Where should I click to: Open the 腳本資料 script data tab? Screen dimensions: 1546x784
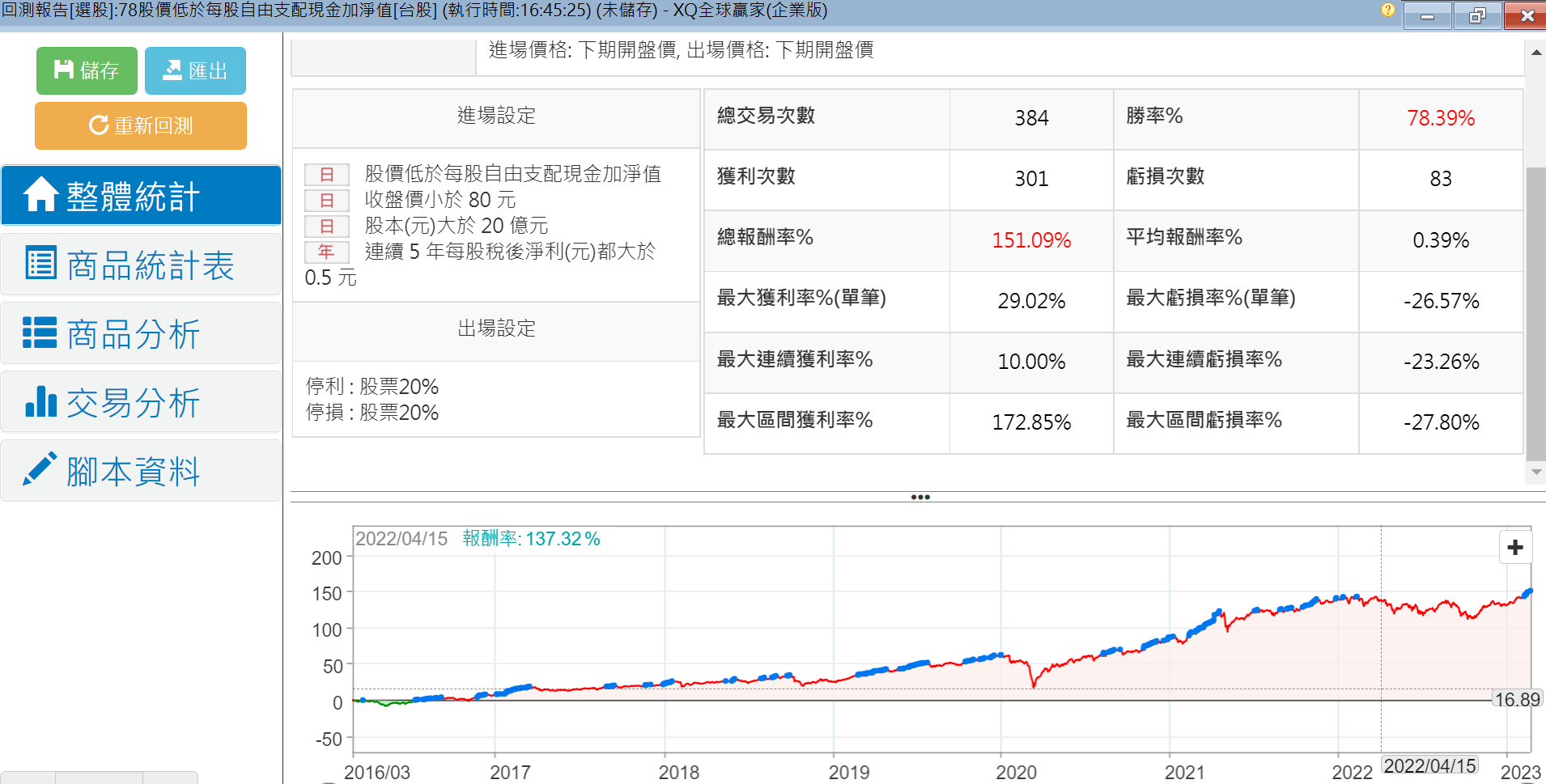point(142,471)
